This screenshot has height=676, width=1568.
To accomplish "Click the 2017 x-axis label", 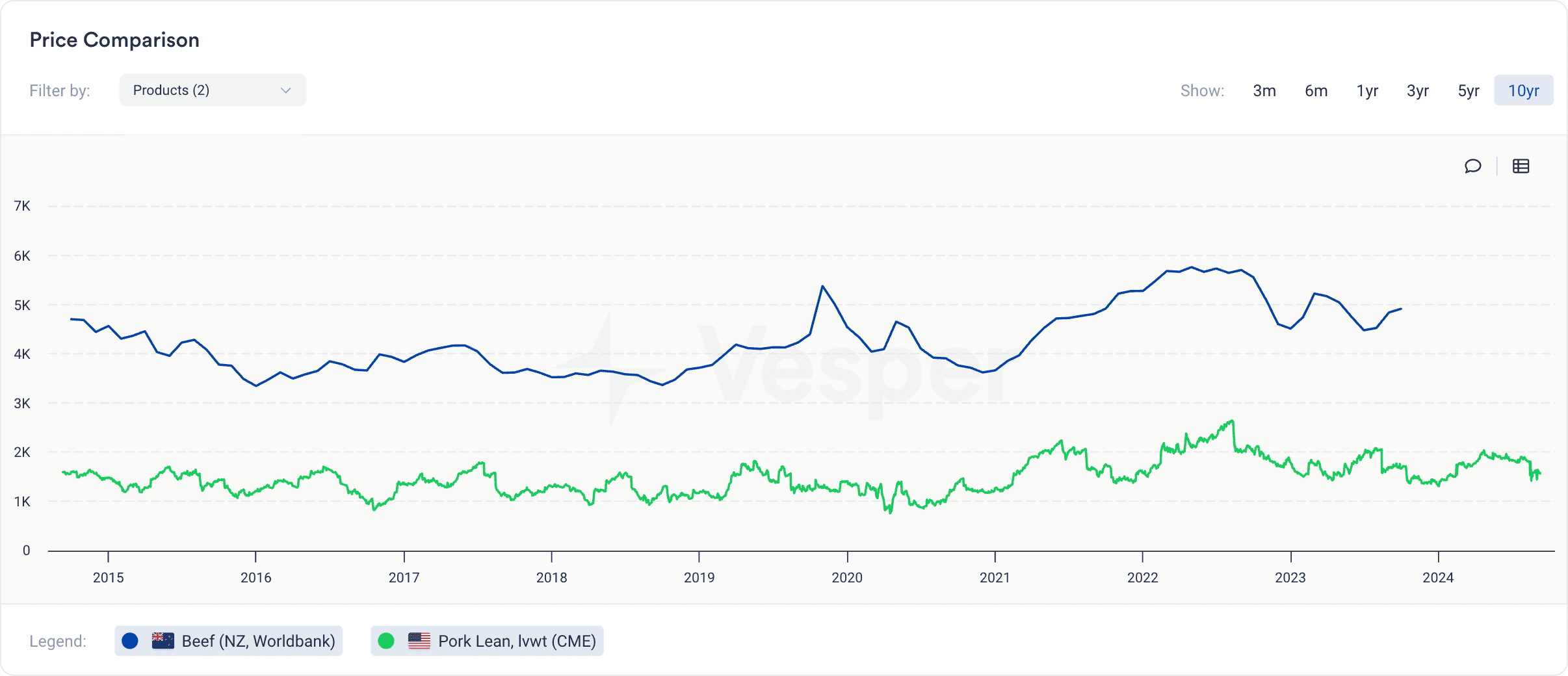I will 404,577.
